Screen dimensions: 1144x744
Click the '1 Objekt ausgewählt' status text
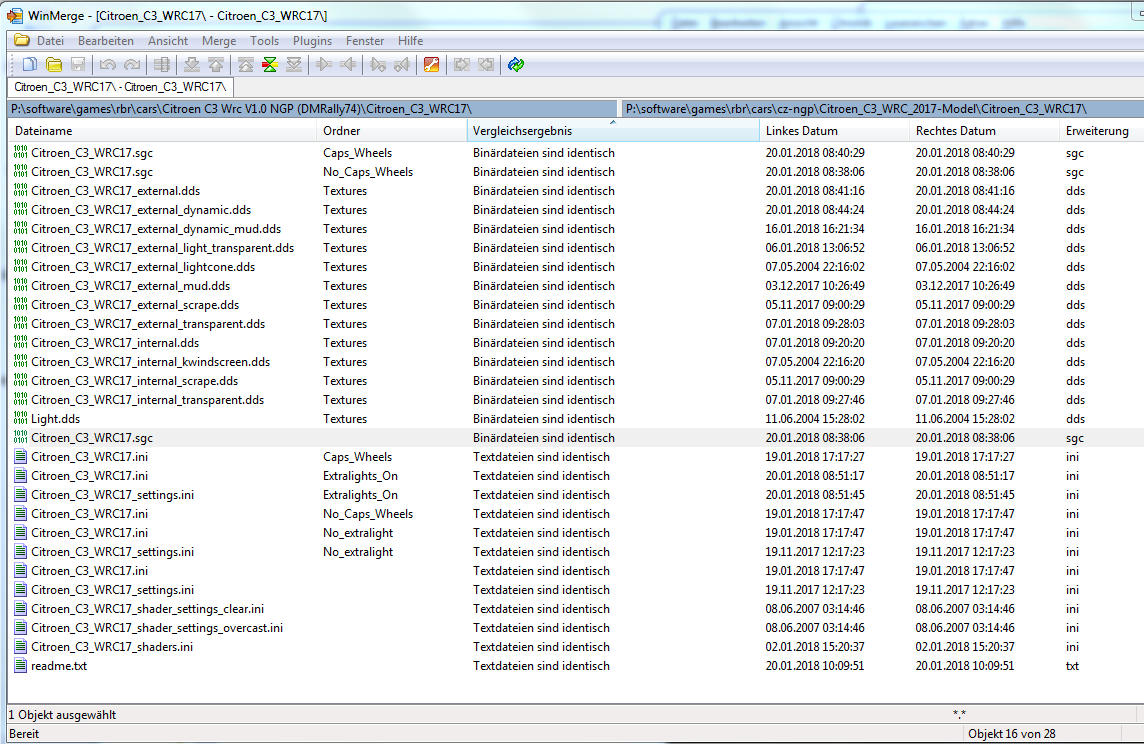(62, 715)
